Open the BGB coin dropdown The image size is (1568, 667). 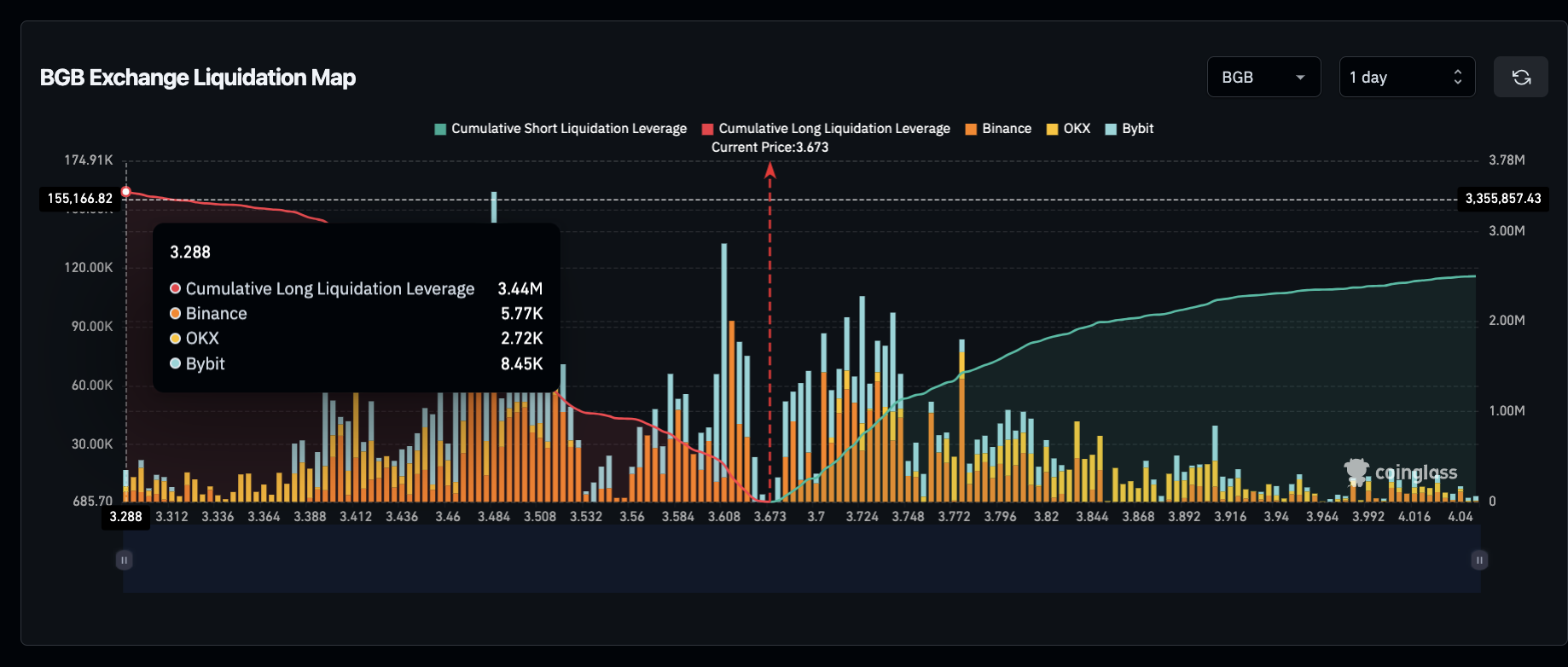click(x=1263, y=77)
